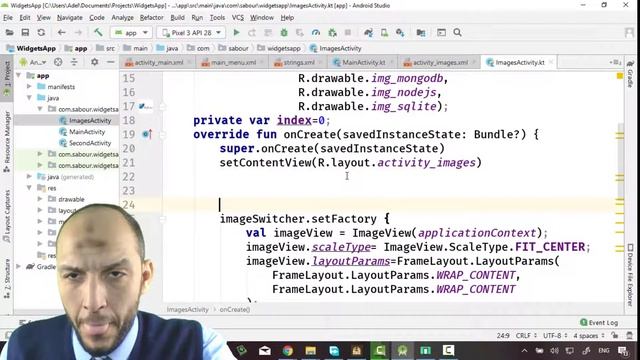This screenshot has width=640, height=360.
Task: Open the VCS menu
Action: pyautogui.click(x=238, y=18)
